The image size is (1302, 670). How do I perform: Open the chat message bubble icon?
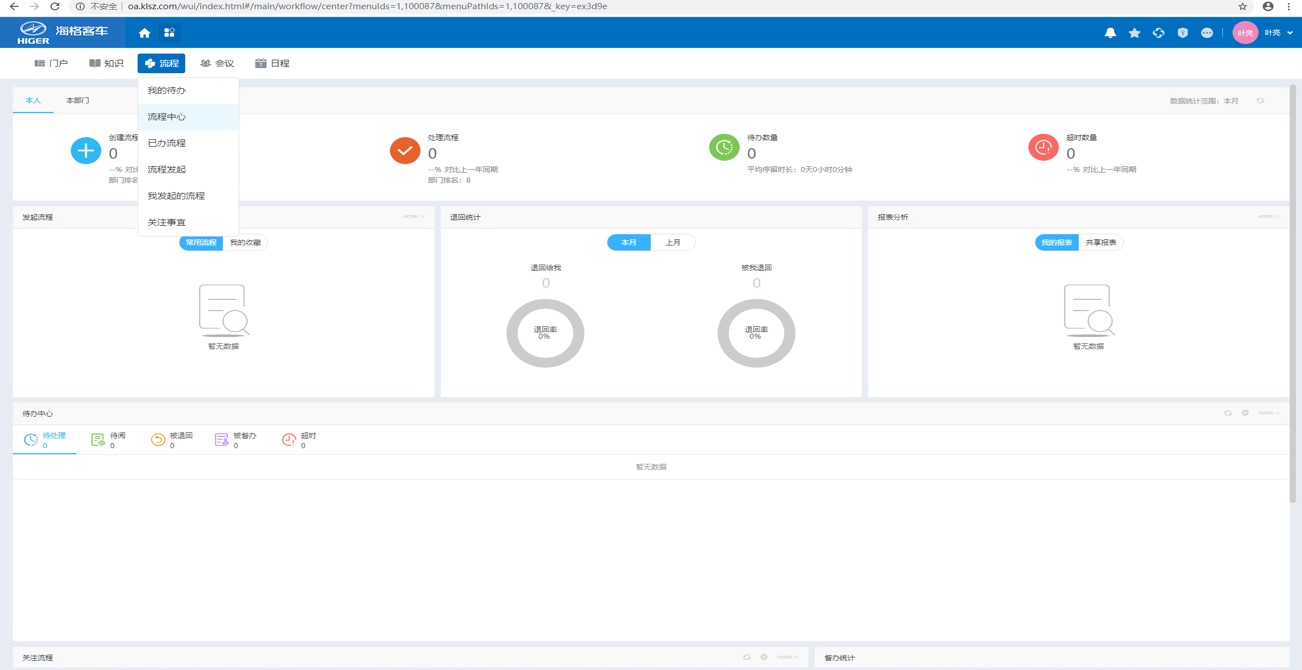click(x=1206, y=33)
